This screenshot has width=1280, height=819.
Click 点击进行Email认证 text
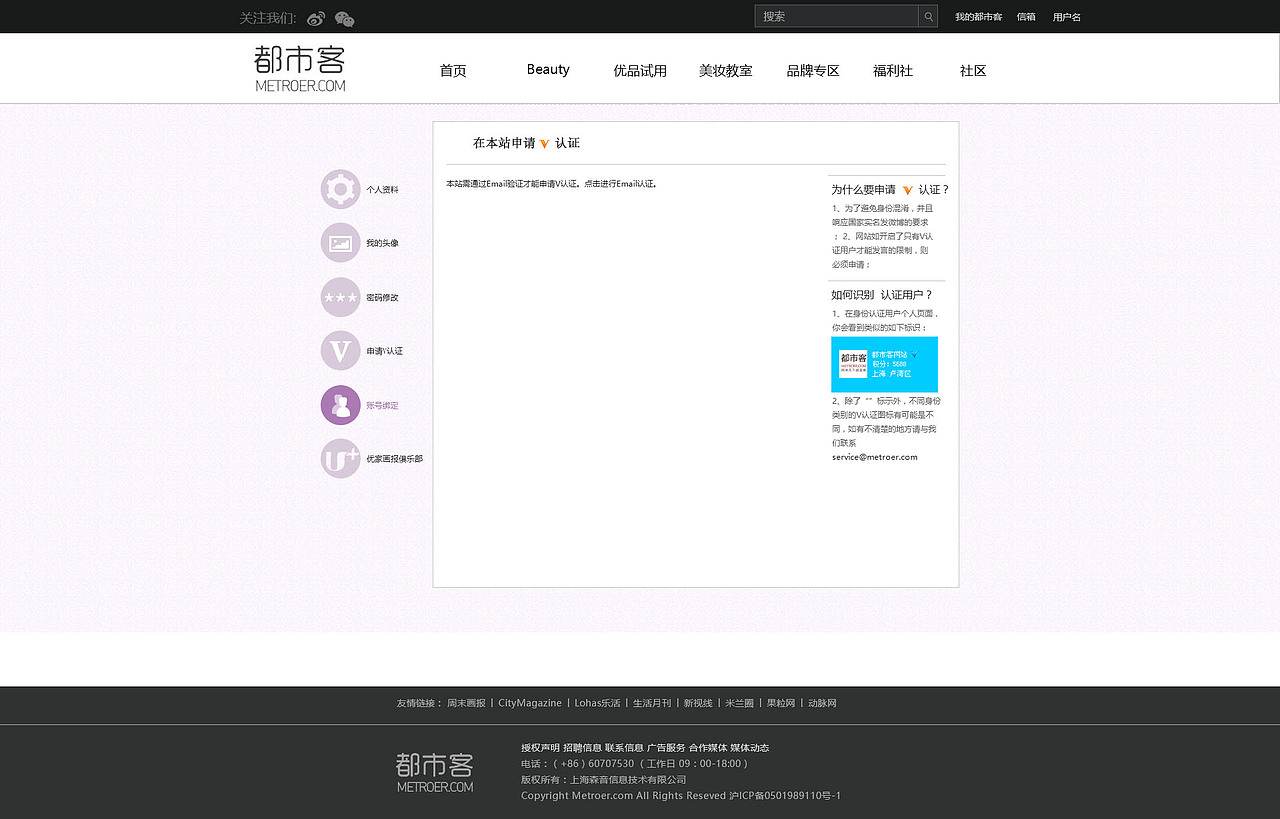[x=620, y=184]
